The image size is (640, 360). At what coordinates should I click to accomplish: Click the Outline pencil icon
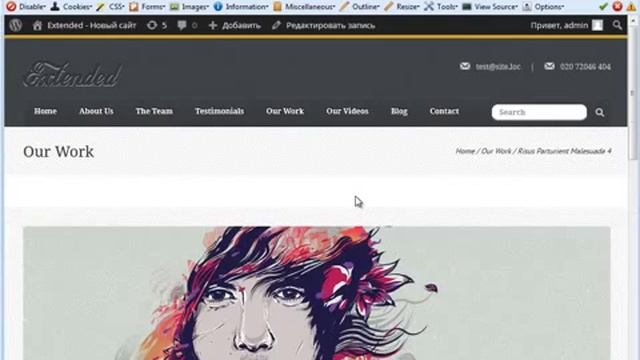(x=344, y=7)
